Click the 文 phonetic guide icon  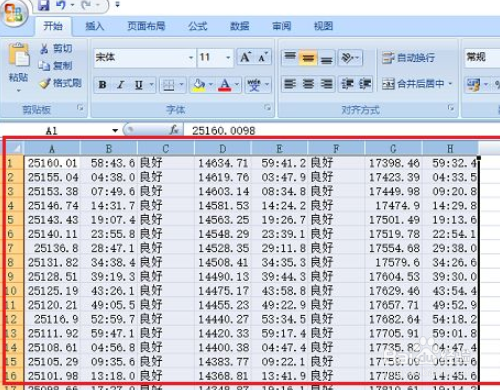[x=254, y=85]
